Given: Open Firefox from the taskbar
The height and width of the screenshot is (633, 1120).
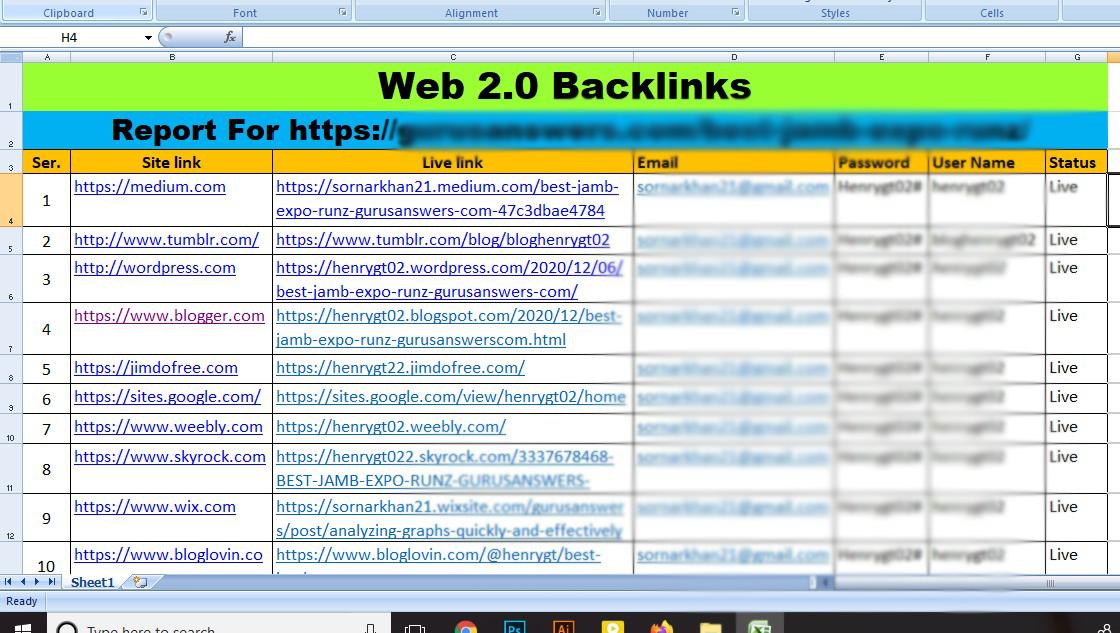Looking at the screenshot, I should click(x=662, y=628).
